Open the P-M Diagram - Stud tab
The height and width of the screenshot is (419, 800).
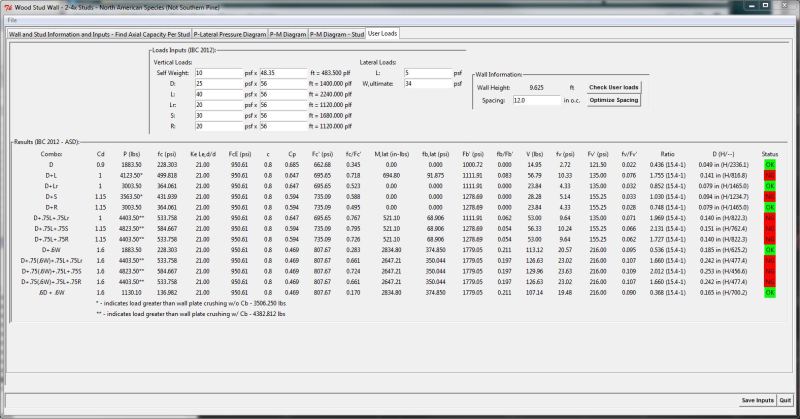(x=337, y=34)
